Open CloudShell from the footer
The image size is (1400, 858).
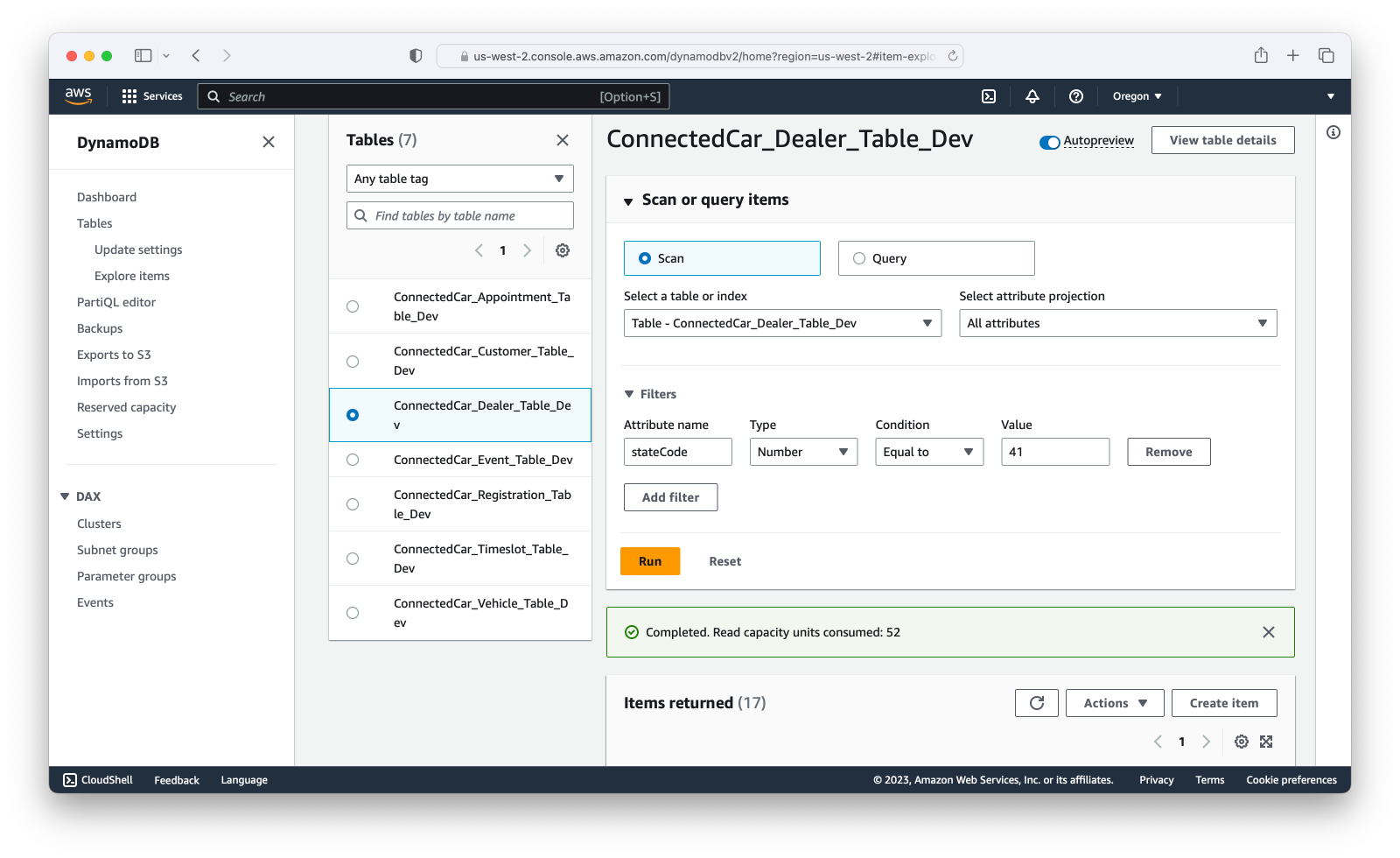[98, 780]
